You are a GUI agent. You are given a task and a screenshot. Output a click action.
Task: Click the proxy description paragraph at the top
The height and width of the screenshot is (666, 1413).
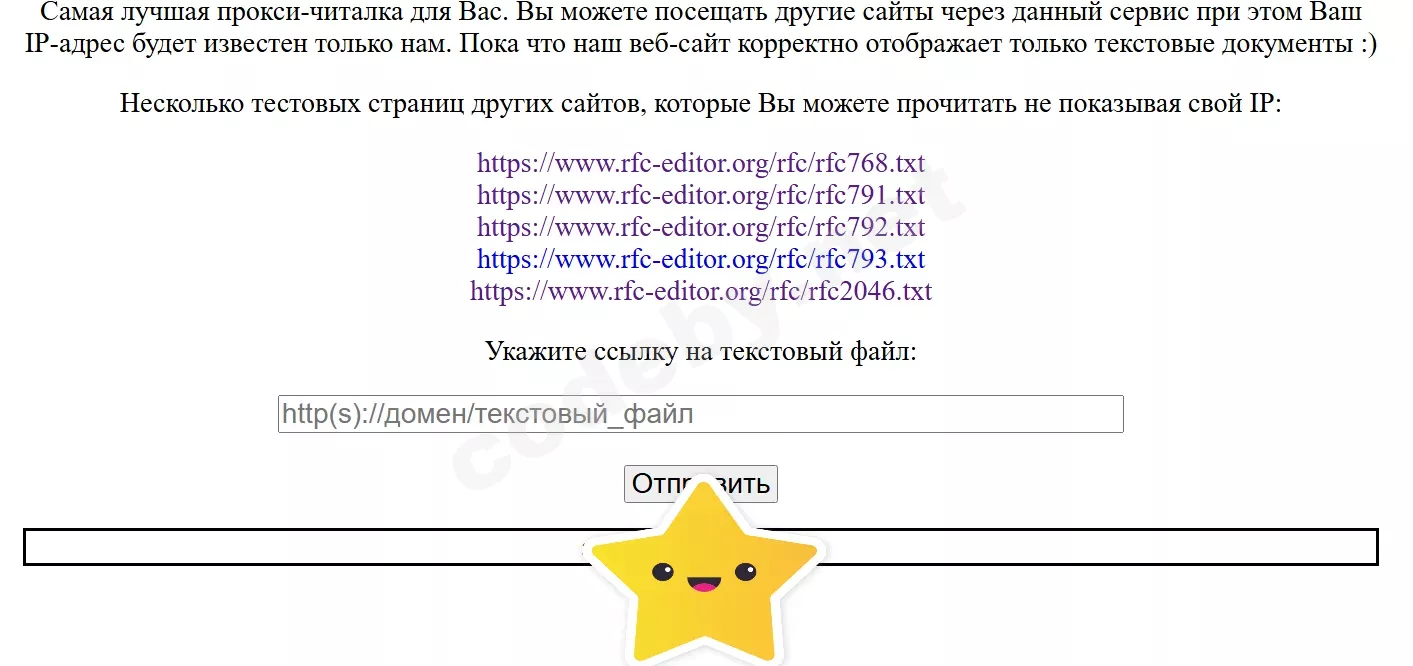(700, 27)
